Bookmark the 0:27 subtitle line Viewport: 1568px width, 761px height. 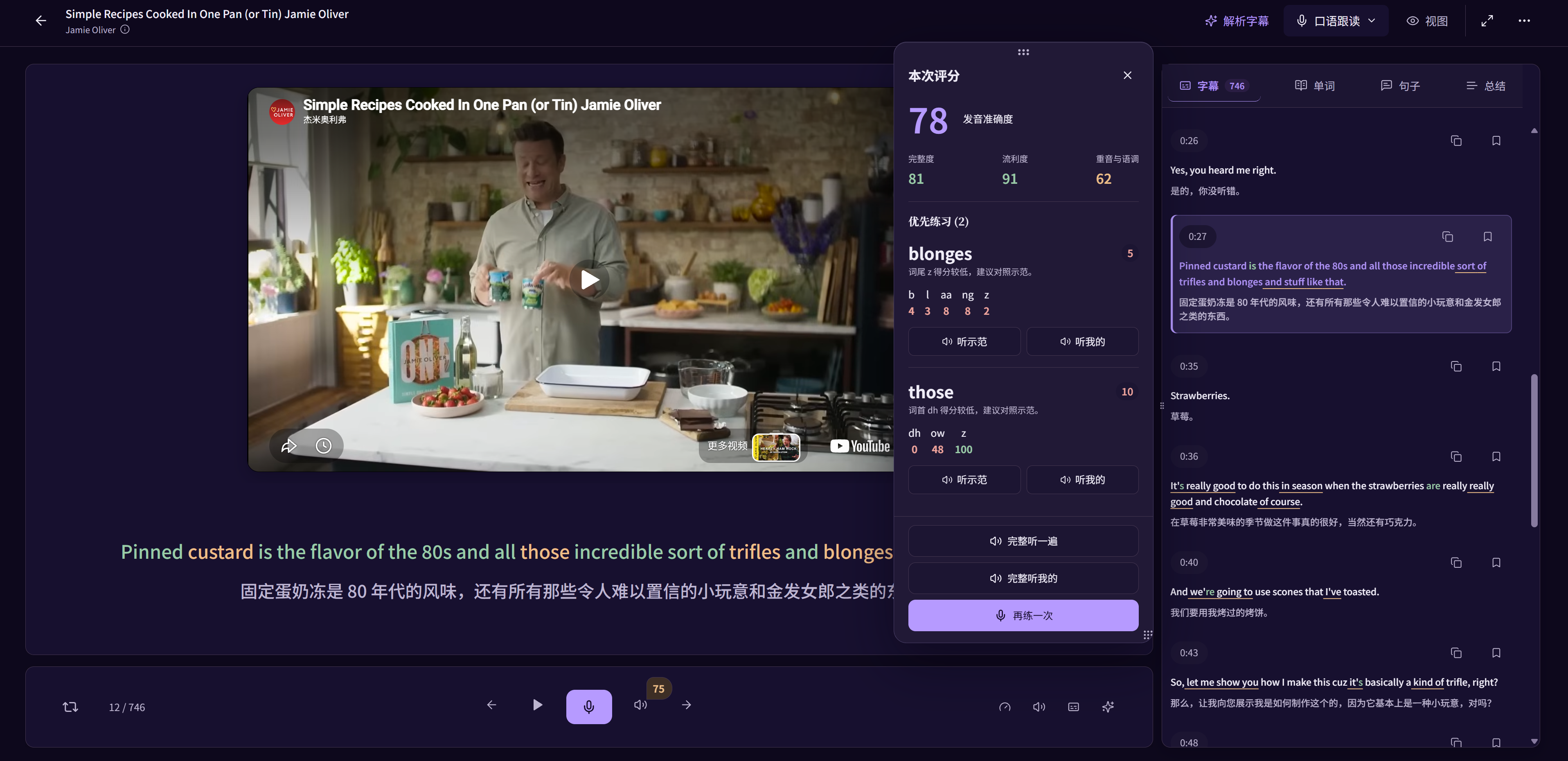[1488, 236]
